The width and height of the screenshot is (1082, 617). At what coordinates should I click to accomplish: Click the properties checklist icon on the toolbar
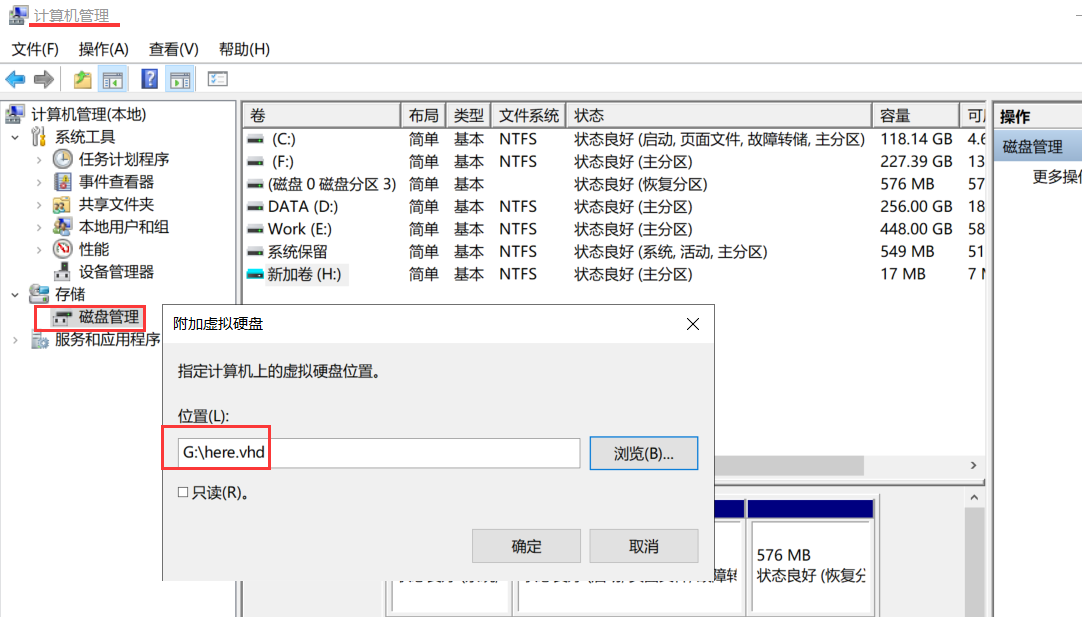217,78
